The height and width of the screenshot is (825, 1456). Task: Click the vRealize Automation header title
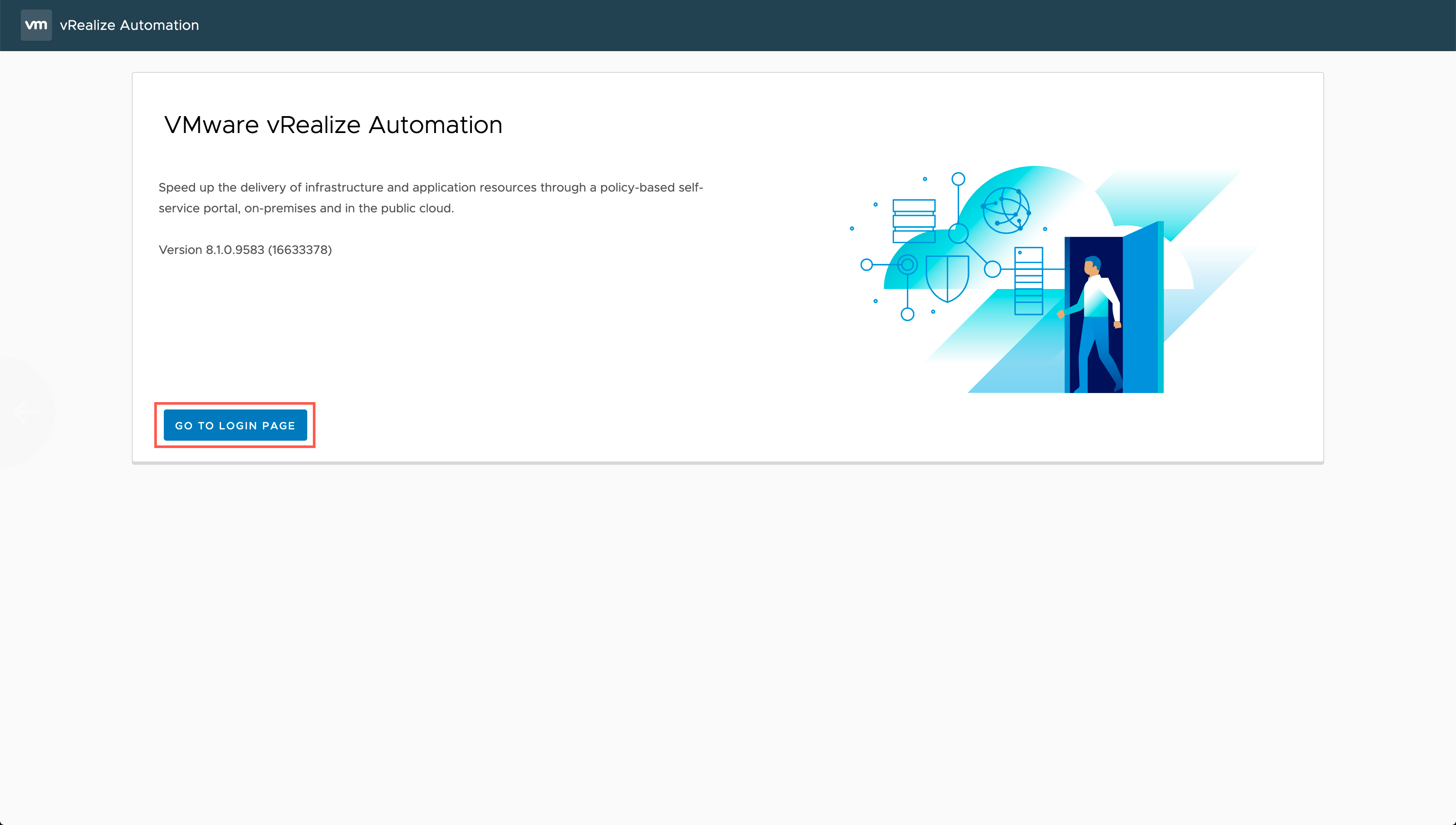pos(129,25)
